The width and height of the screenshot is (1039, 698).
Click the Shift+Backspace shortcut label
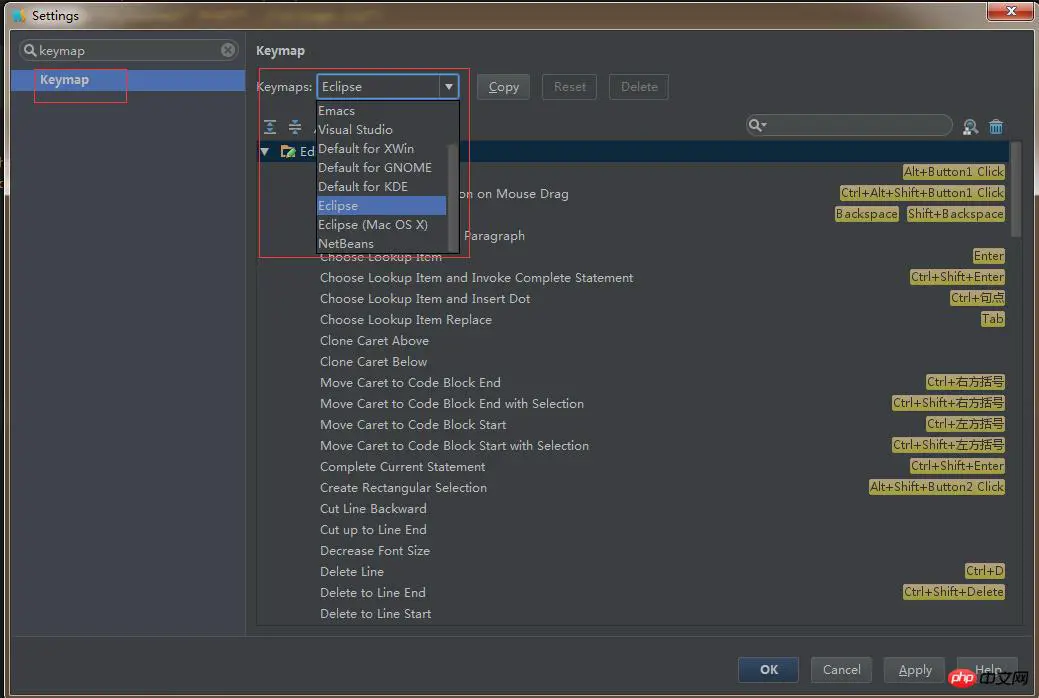956,214
